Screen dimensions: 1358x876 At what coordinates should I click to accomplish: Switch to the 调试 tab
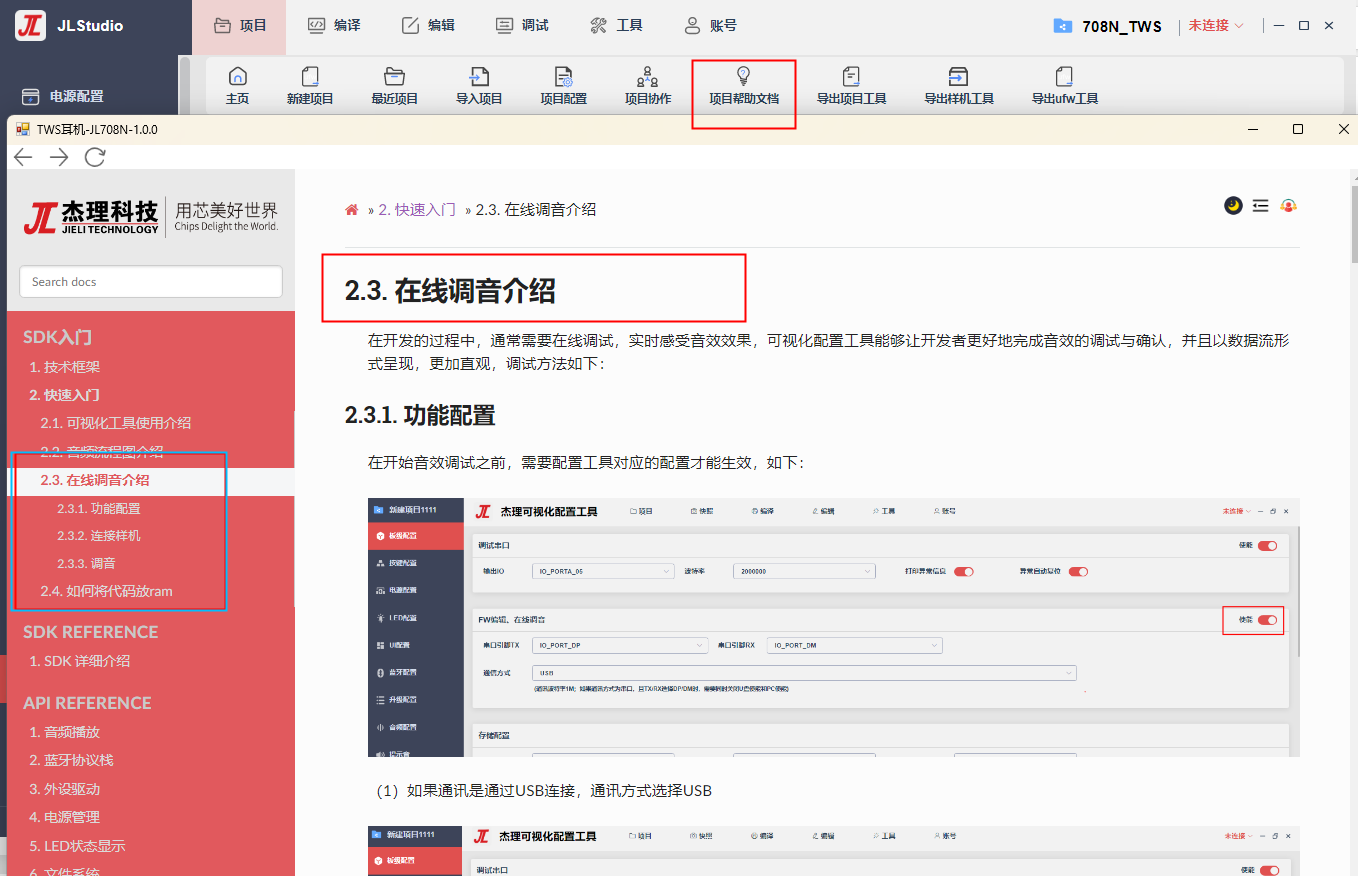click(521, 26)
